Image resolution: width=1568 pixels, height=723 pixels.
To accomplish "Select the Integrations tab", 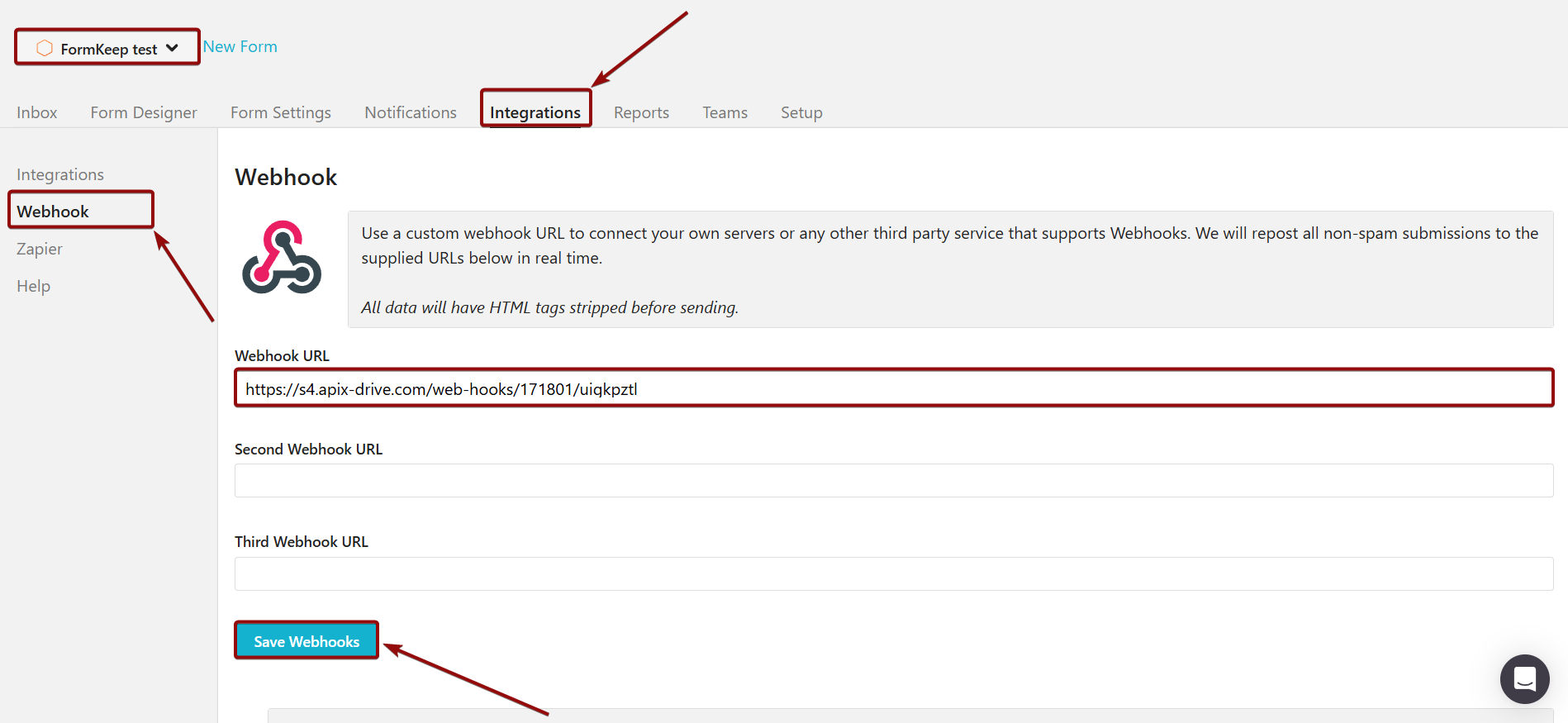I will pos(535,112).
